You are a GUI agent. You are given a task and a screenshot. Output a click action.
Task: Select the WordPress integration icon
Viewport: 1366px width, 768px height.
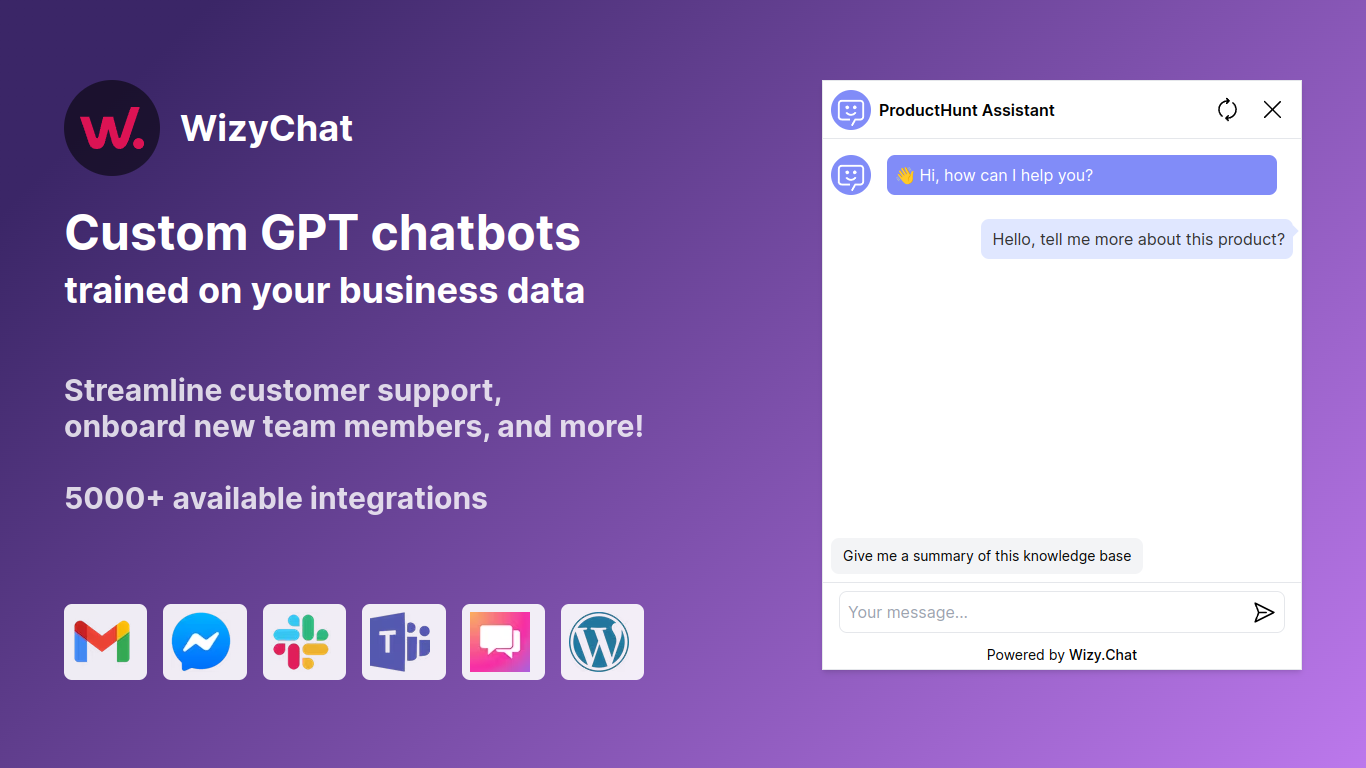[602, 642]
